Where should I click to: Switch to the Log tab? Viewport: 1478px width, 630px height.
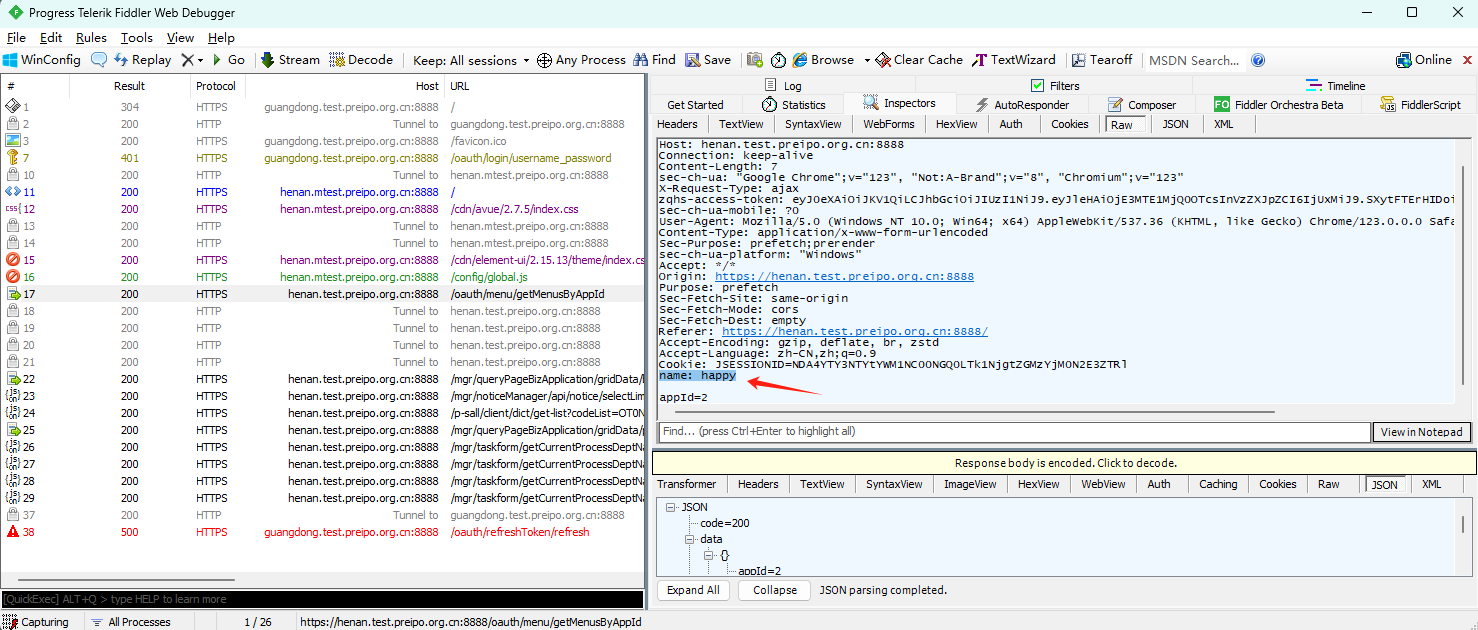pos(783,86)
